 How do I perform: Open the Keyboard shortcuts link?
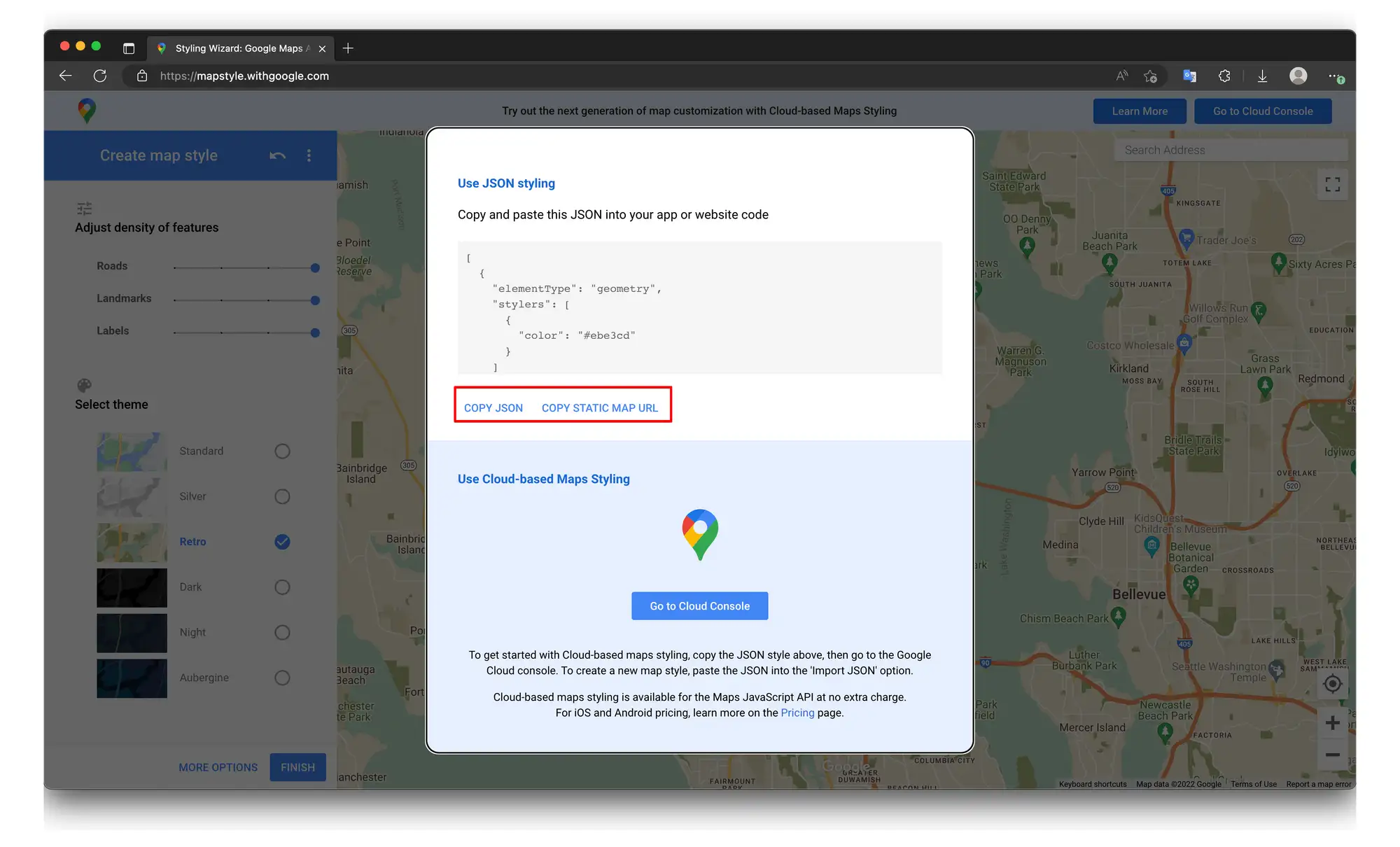(1093, 784)
